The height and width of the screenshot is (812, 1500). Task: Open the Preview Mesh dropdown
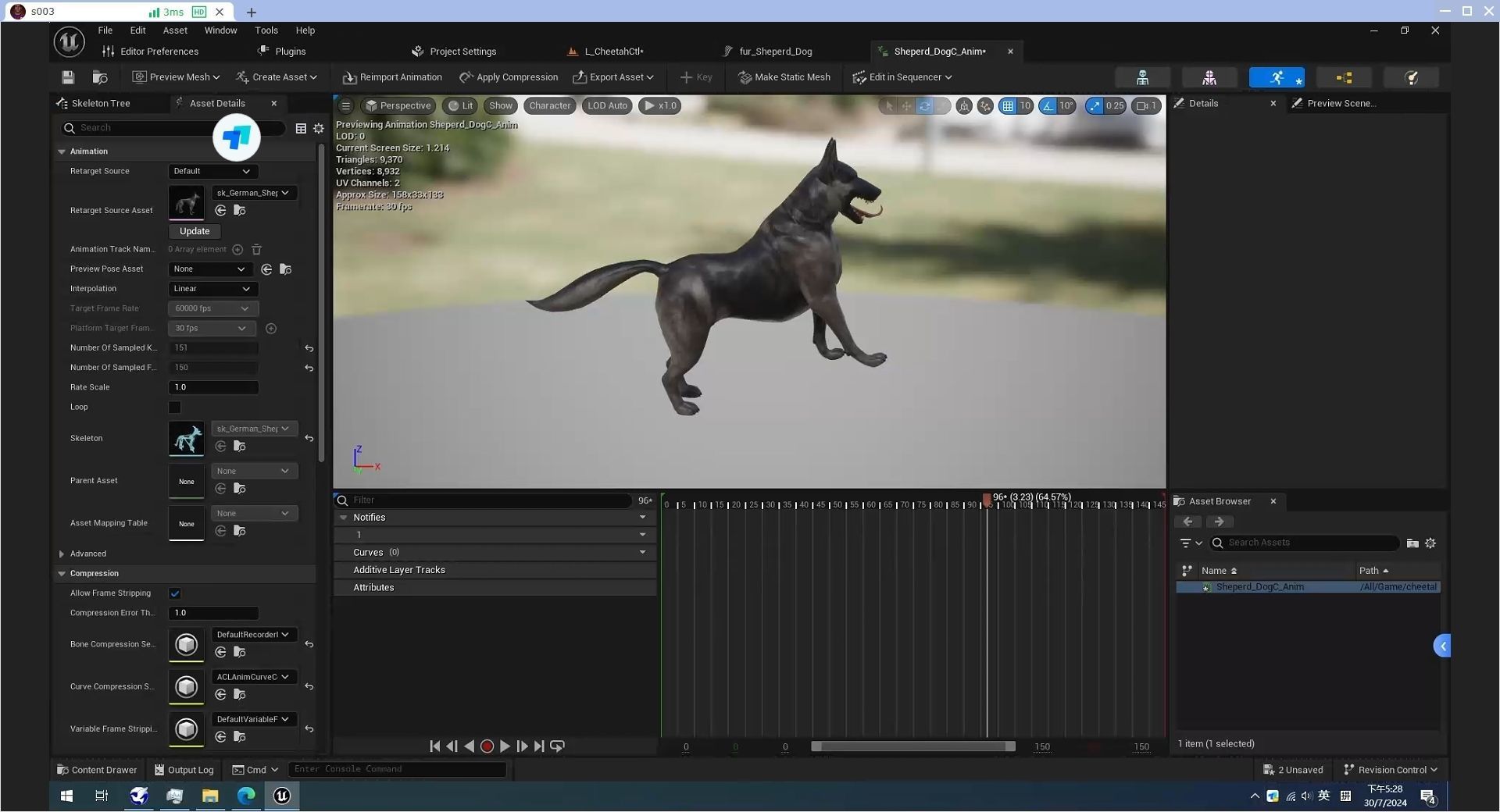177,77
